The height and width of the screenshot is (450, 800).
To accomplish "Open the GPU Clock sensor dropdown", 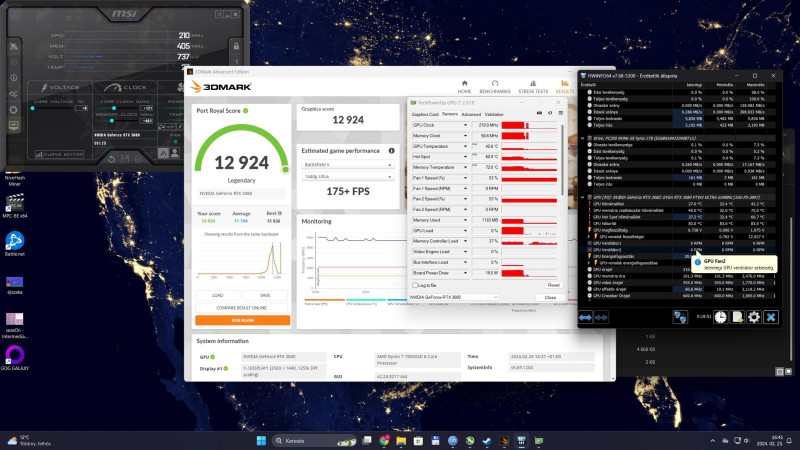I will 465,125.
